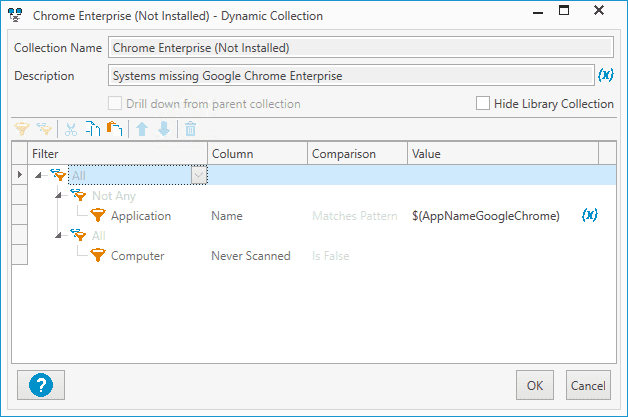Click the Delete trash can icon

pos(190,129)
